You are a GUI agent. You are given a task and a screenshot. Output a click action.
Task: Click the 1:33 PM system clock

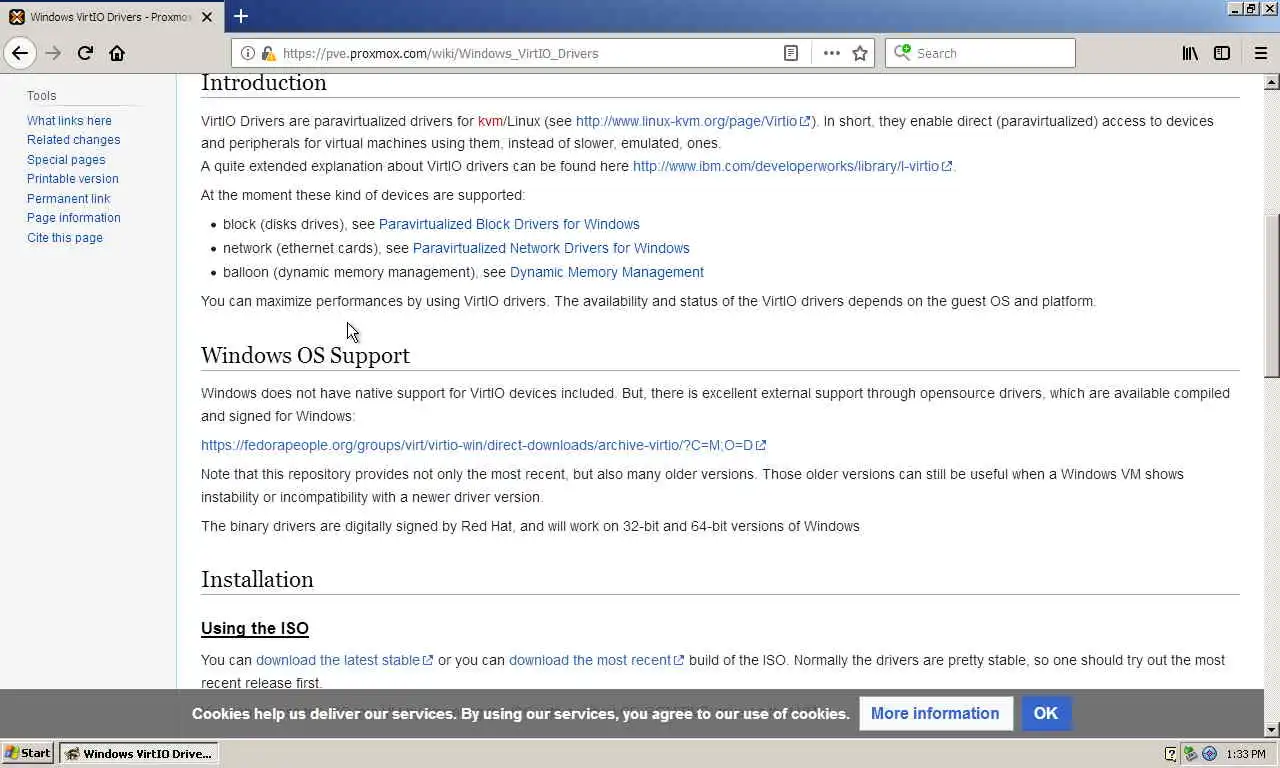coord(1245,754)
